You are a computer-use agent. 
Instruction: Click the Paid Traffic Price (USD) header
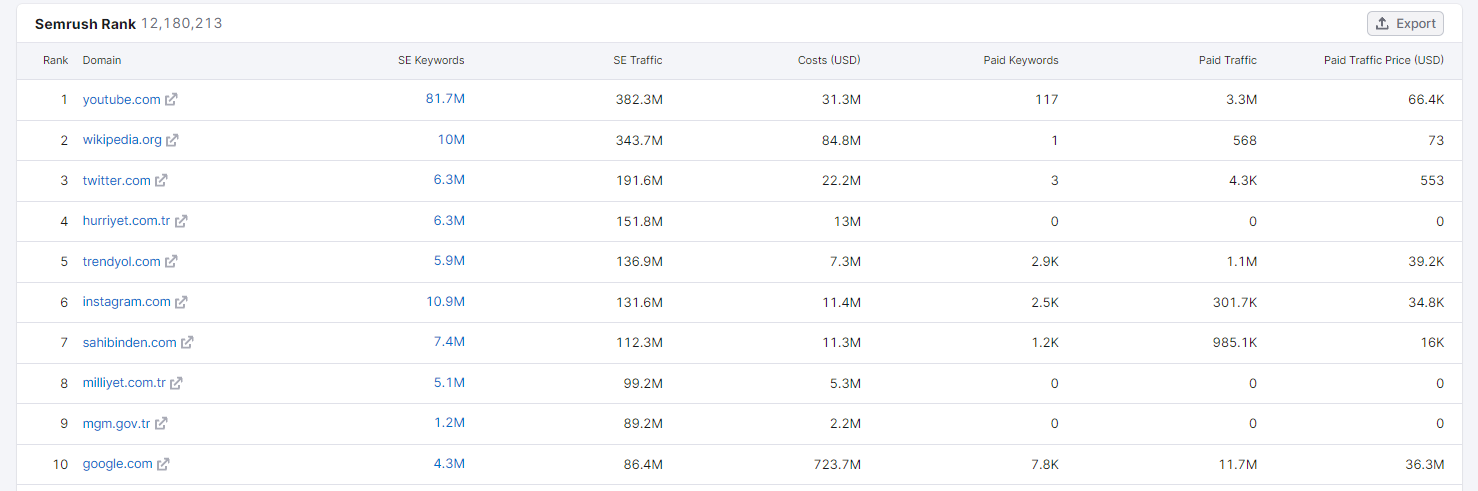click(x=1384, y=61)
